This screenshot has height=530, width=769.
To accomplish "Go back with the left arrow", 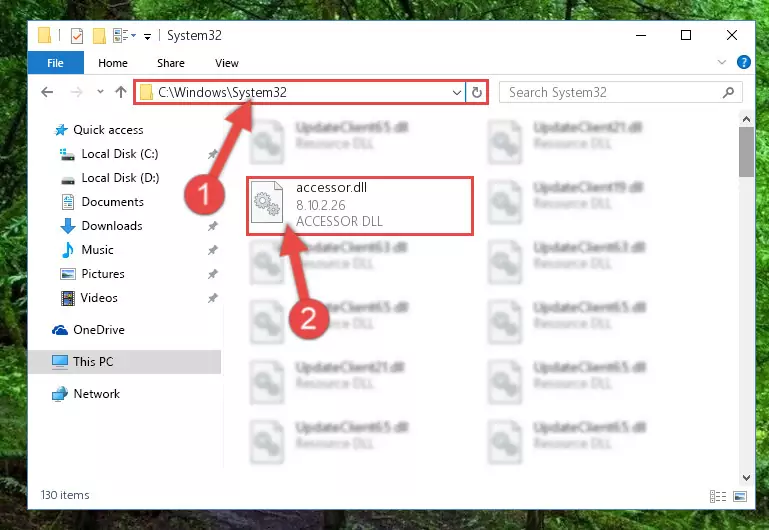I will coord(47,92).
